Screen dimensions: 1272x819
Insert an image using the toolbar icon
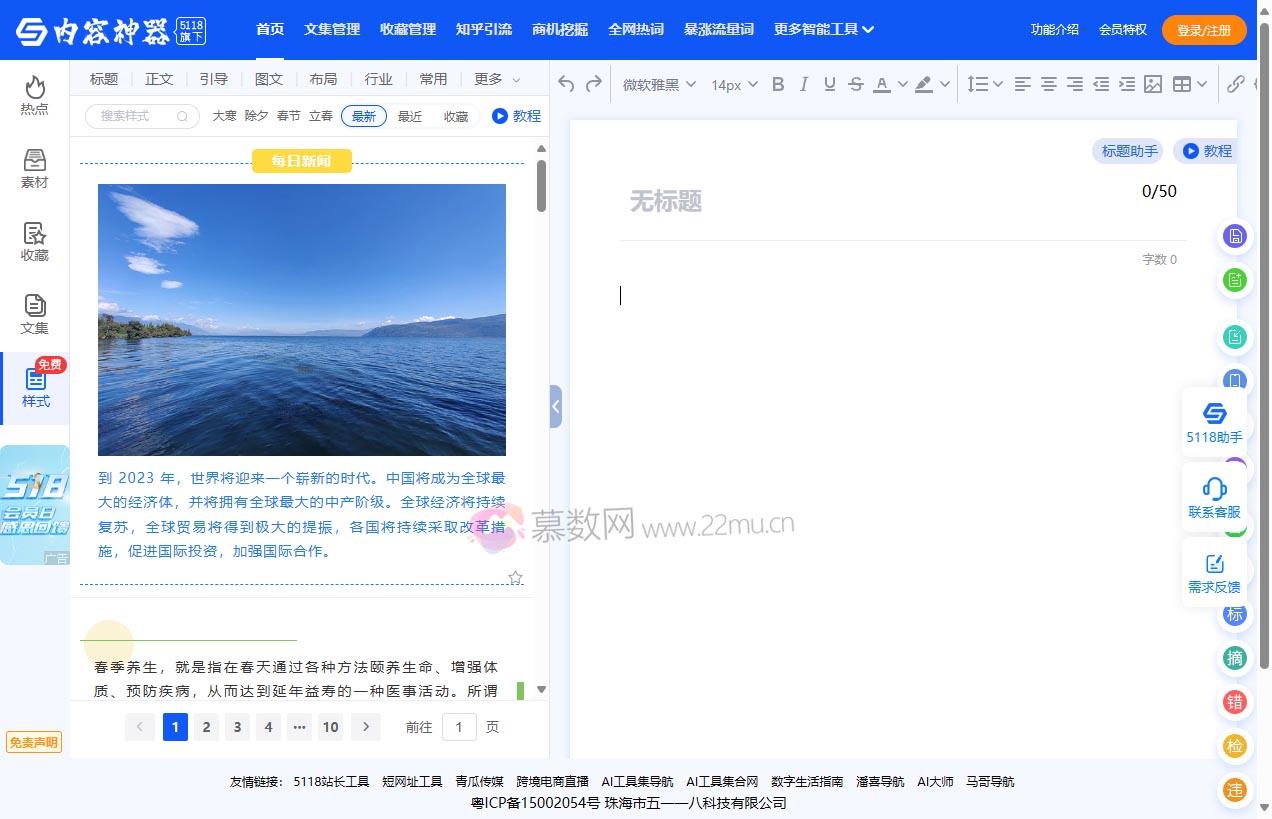1153,85
